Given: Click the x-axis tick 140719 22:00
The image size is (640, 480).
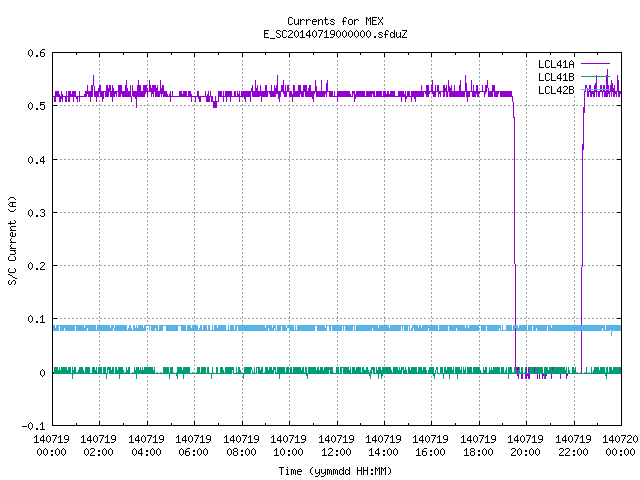Looking at the screenshot, I should coord(573,446).
